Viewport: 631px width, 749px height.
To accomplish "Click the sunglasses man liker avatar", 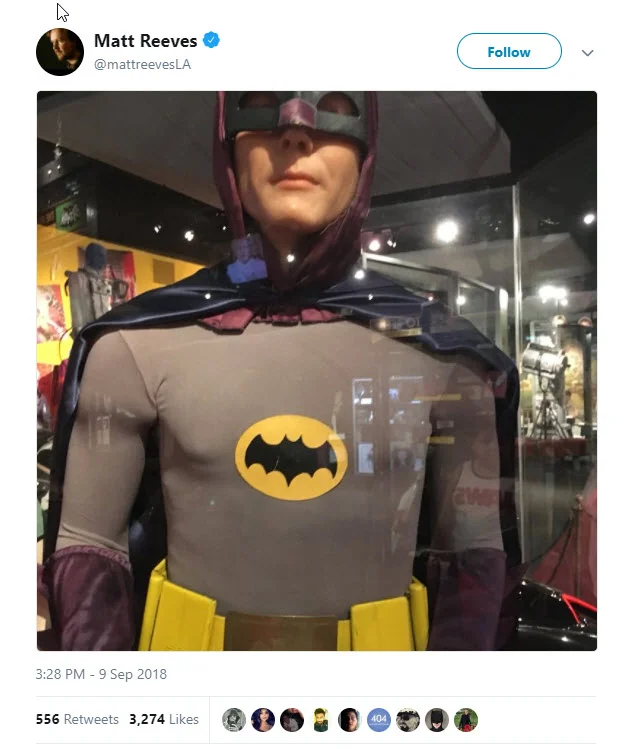I will [x=408, y=719].
